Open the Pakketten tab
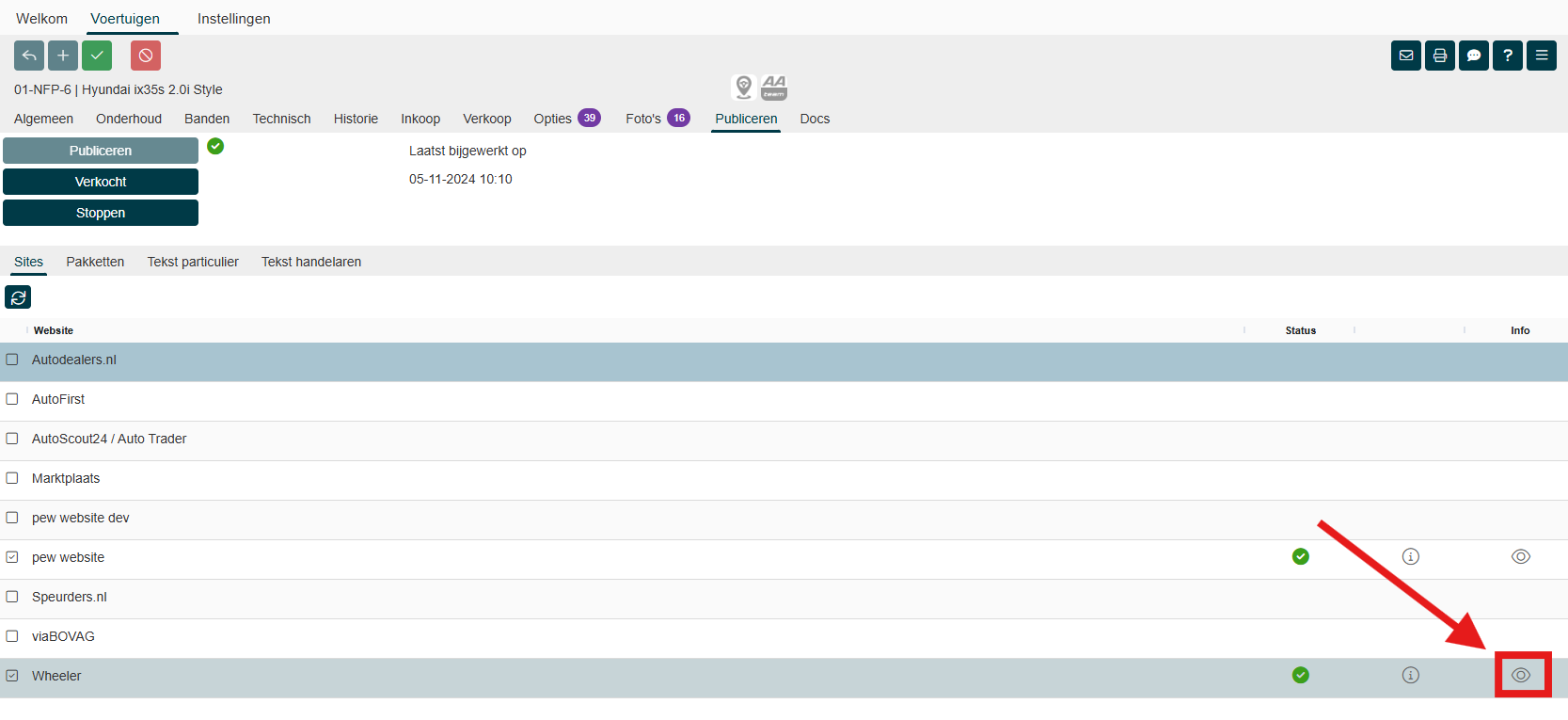 click(x=95, y=262)
